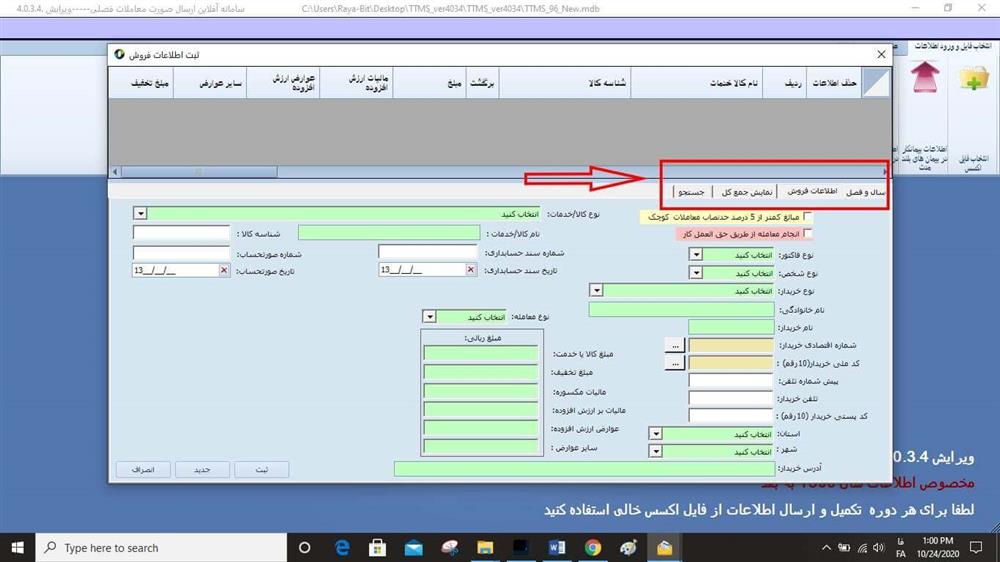Click '...' next to کد ملی خریدار

pyautogui.click(x=675, y=363)
